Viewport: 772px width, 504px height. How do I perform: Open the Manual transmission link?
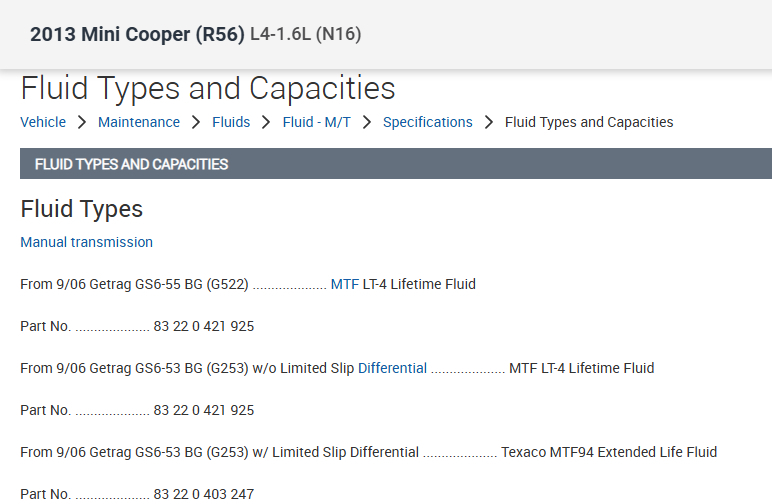tap(86, 242)
